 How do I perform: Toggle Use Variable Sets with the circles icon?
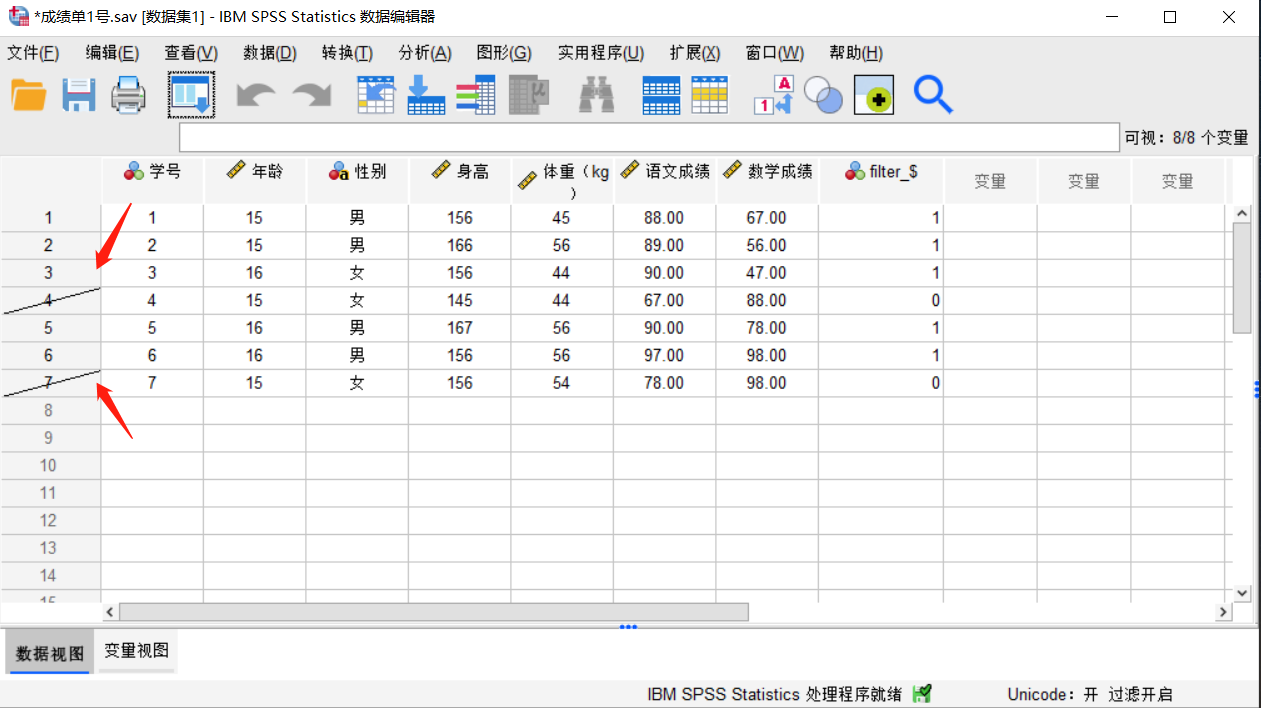(x=823, y=94)
